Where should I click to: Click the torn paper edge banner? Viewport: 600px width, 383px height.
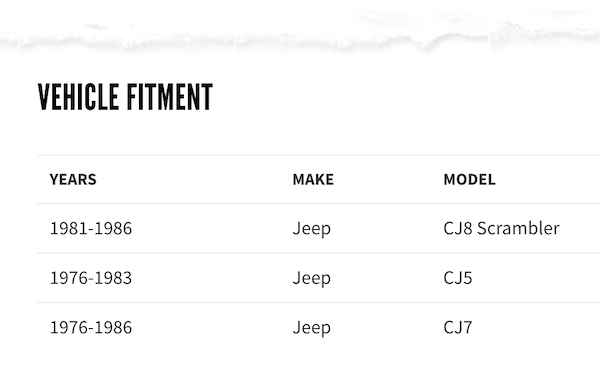(x=300, y=27)
